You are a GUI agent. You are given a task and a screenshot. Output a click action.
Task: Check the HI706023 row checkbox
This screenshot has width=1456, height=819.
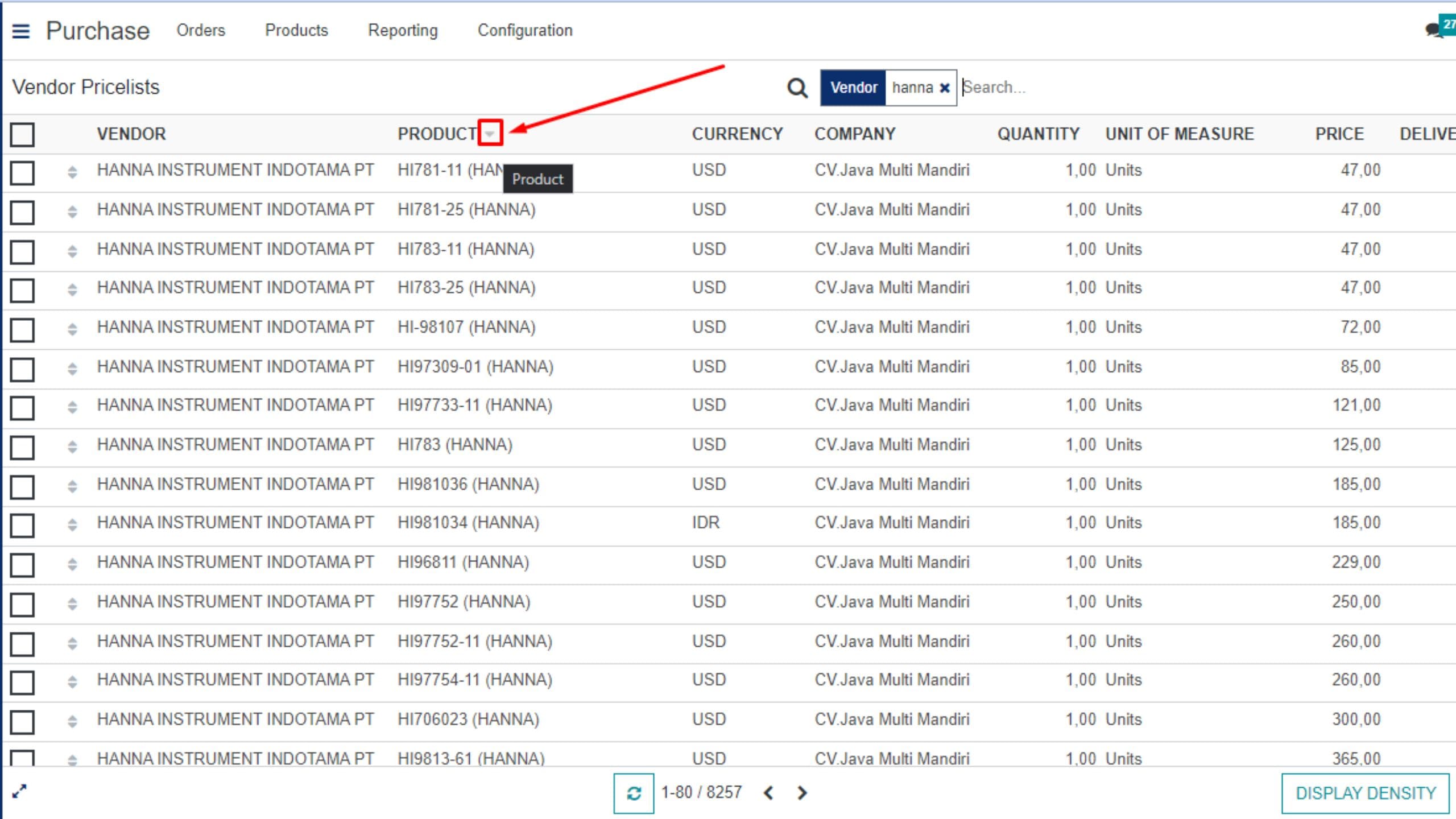click(22, 722)
